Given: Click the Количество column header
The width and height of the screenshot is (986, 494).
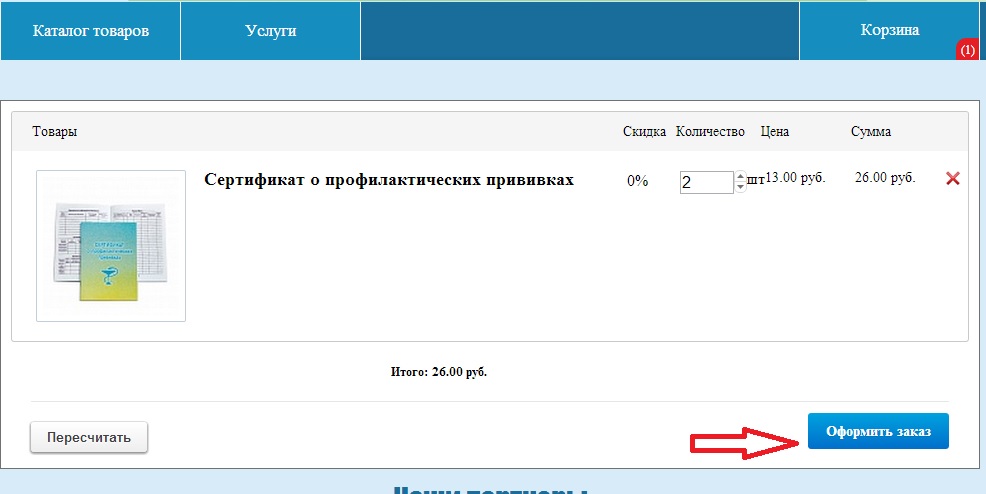Looking at the screenshot, I should pos(710,131).
